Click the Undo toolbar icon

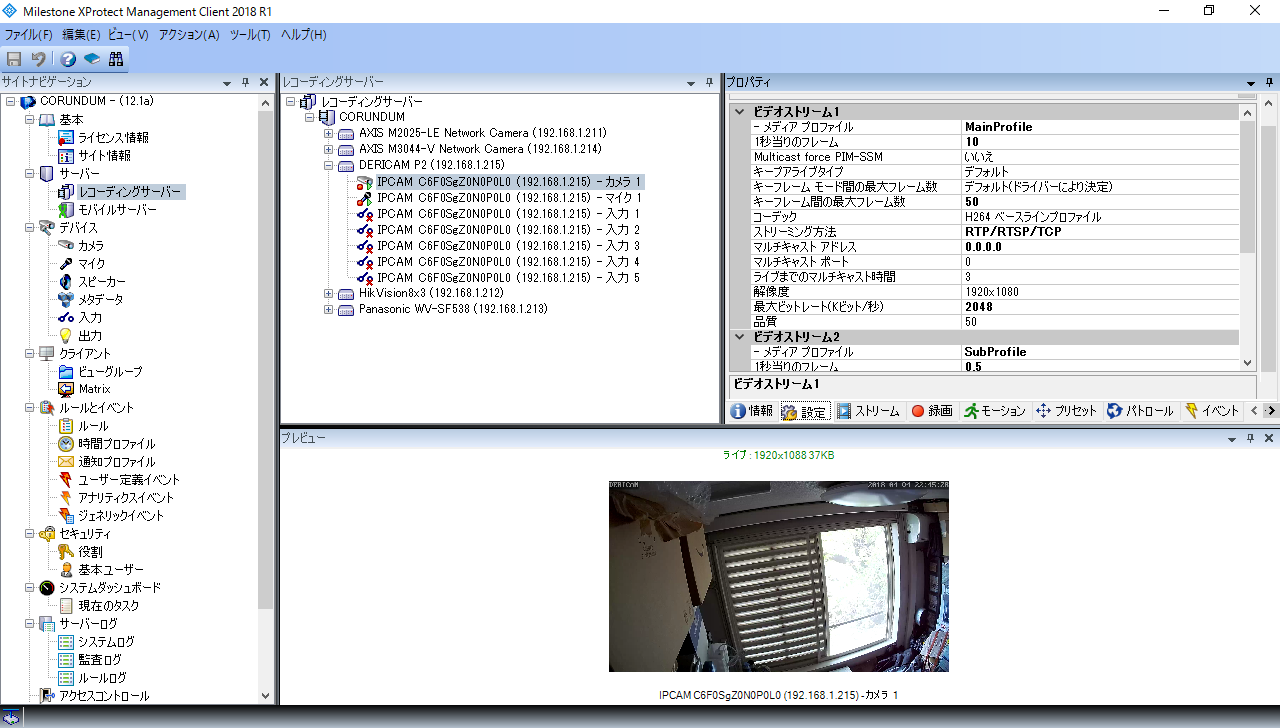click(x=38, y=59)
